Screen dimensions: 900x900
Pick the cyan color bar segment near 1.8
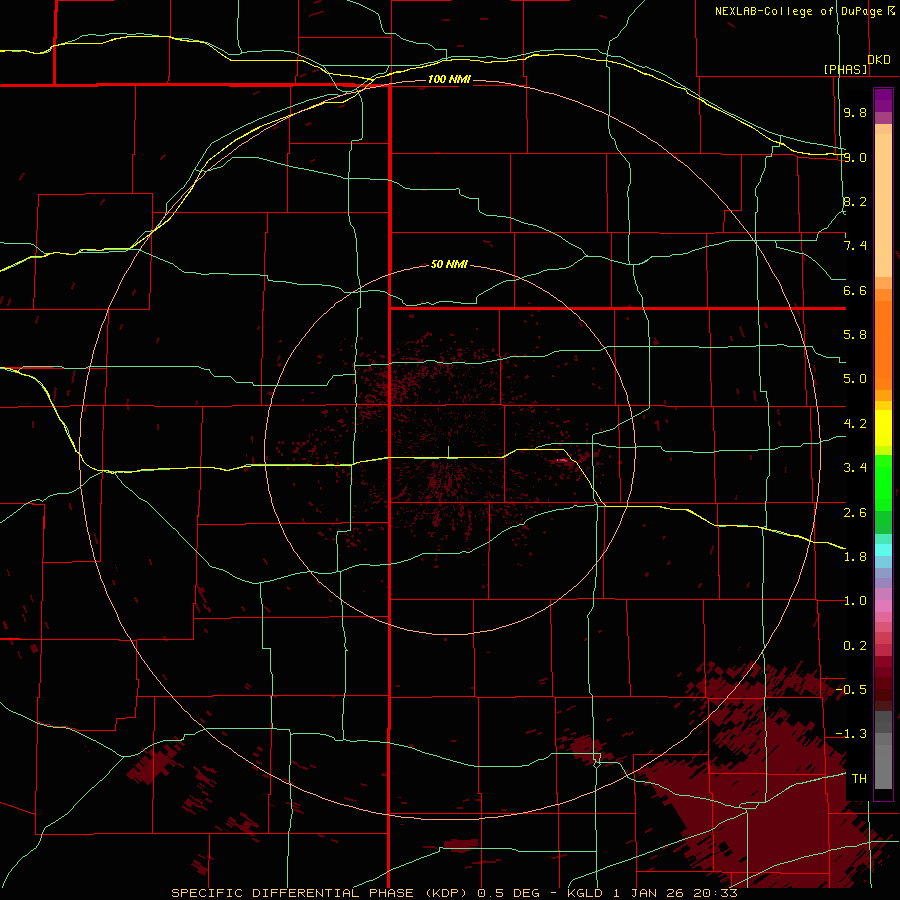883,550
